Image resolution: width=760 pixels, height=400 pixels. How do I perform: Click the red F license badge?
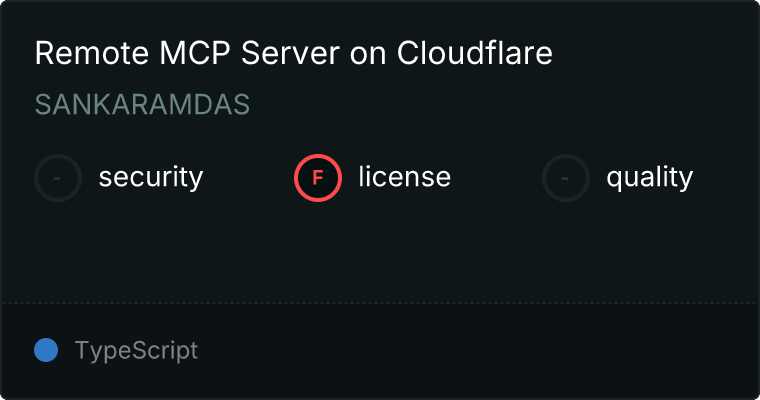(318, 178)
